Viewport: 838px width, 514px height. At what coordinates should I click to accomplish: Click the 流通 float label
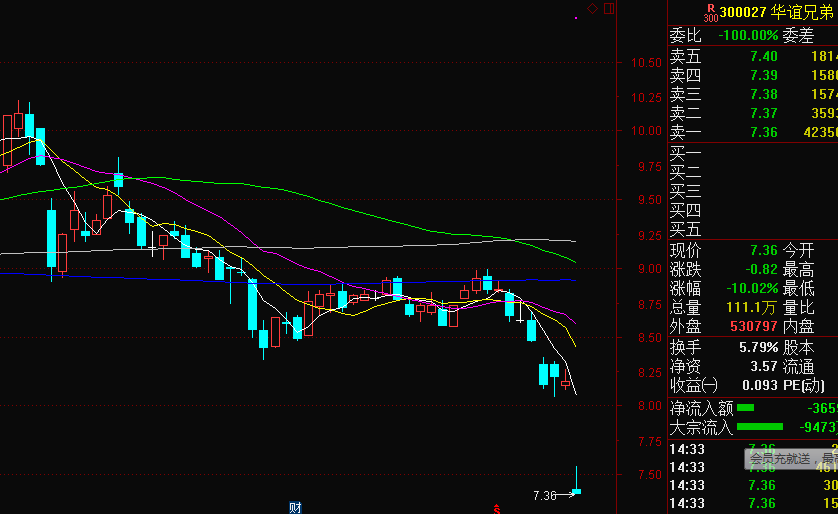click(798, 367)
